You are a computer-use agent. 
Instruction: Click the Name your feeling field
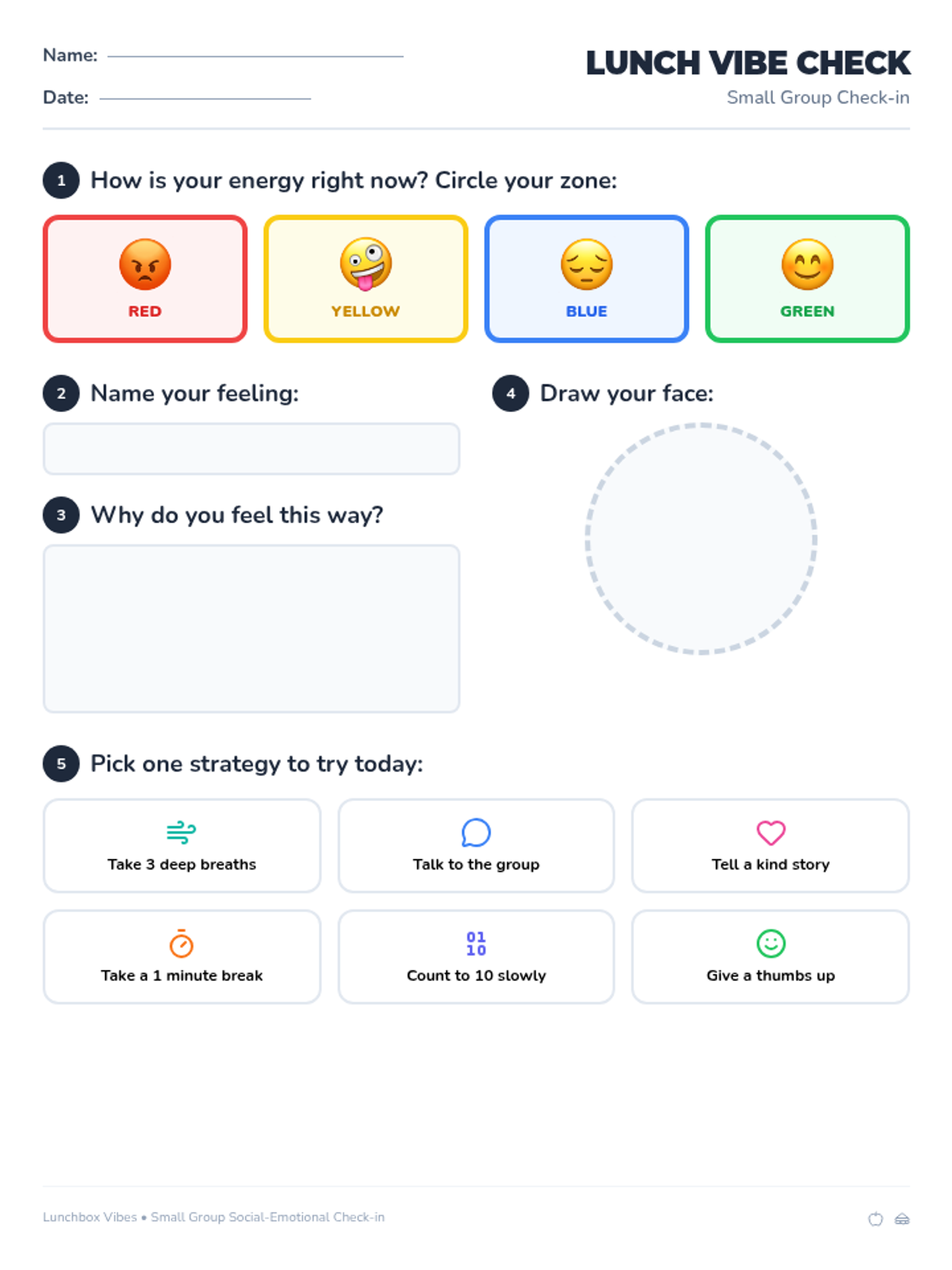click(x=251, y=448)
